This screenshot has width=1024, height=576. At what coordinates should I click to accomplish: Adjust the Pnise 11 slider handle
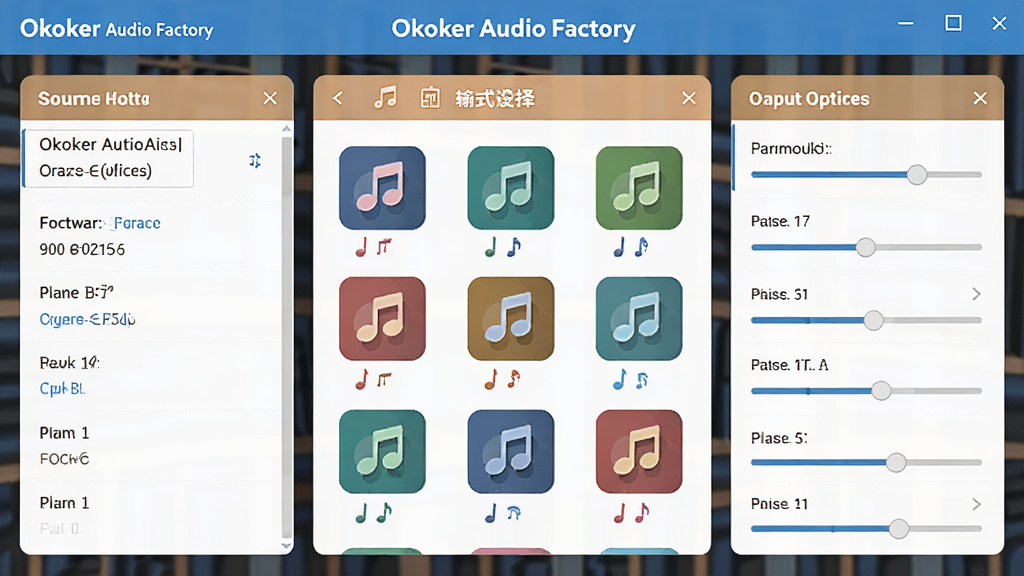[x=899, y=528]
